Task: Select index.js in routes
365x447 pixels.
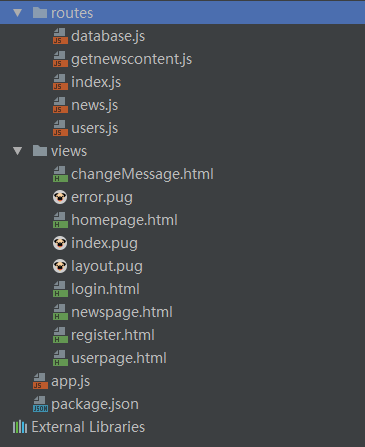Action: pyautogui.click(x=96, y=82)
